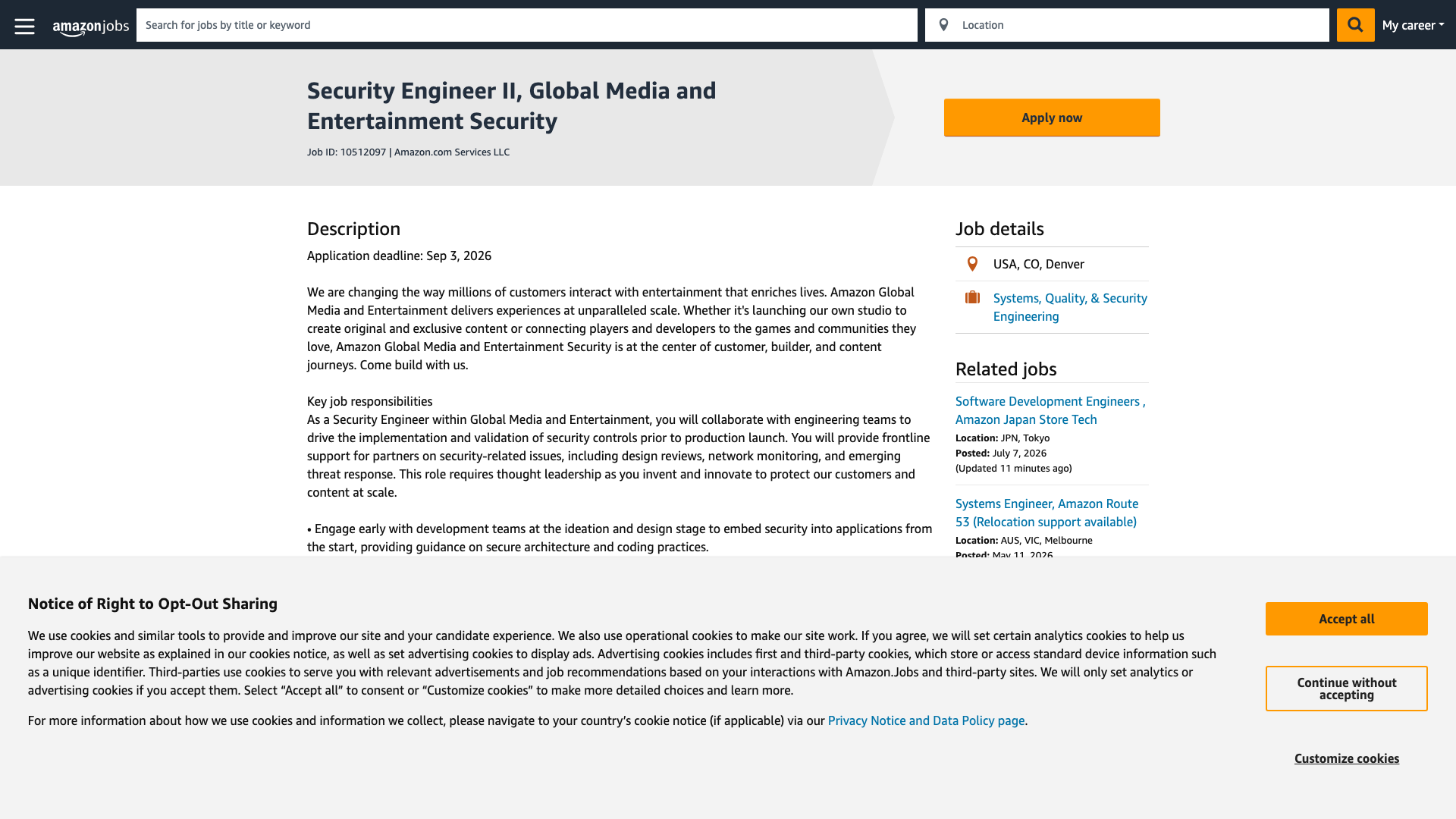Accept all cookies

click(1346, 619)
